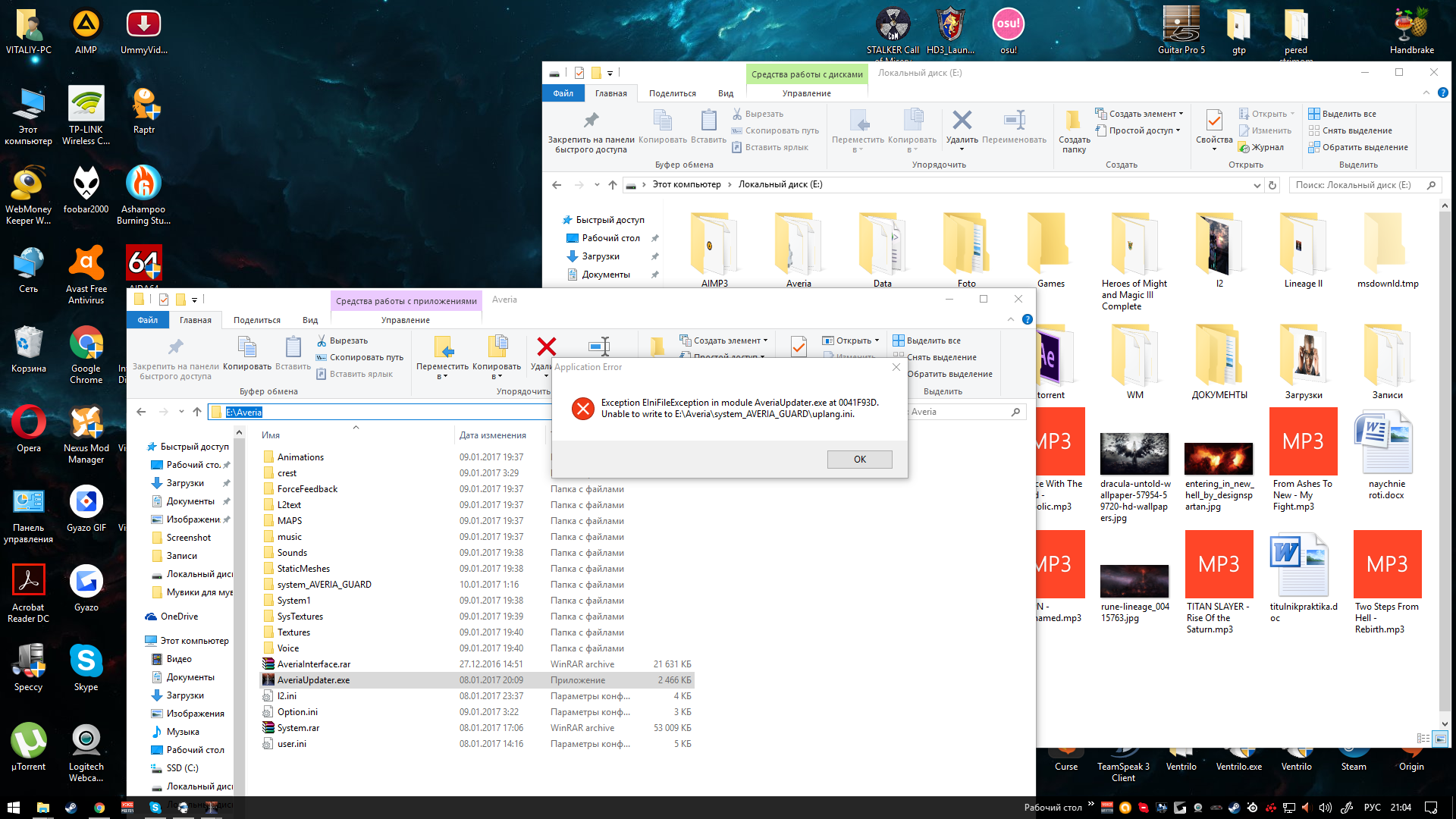Screen dimensions: 1456x819
Task: Click Выделить все in drive E ribbon
Action: pyautogui.click(x=1348, y=114)
